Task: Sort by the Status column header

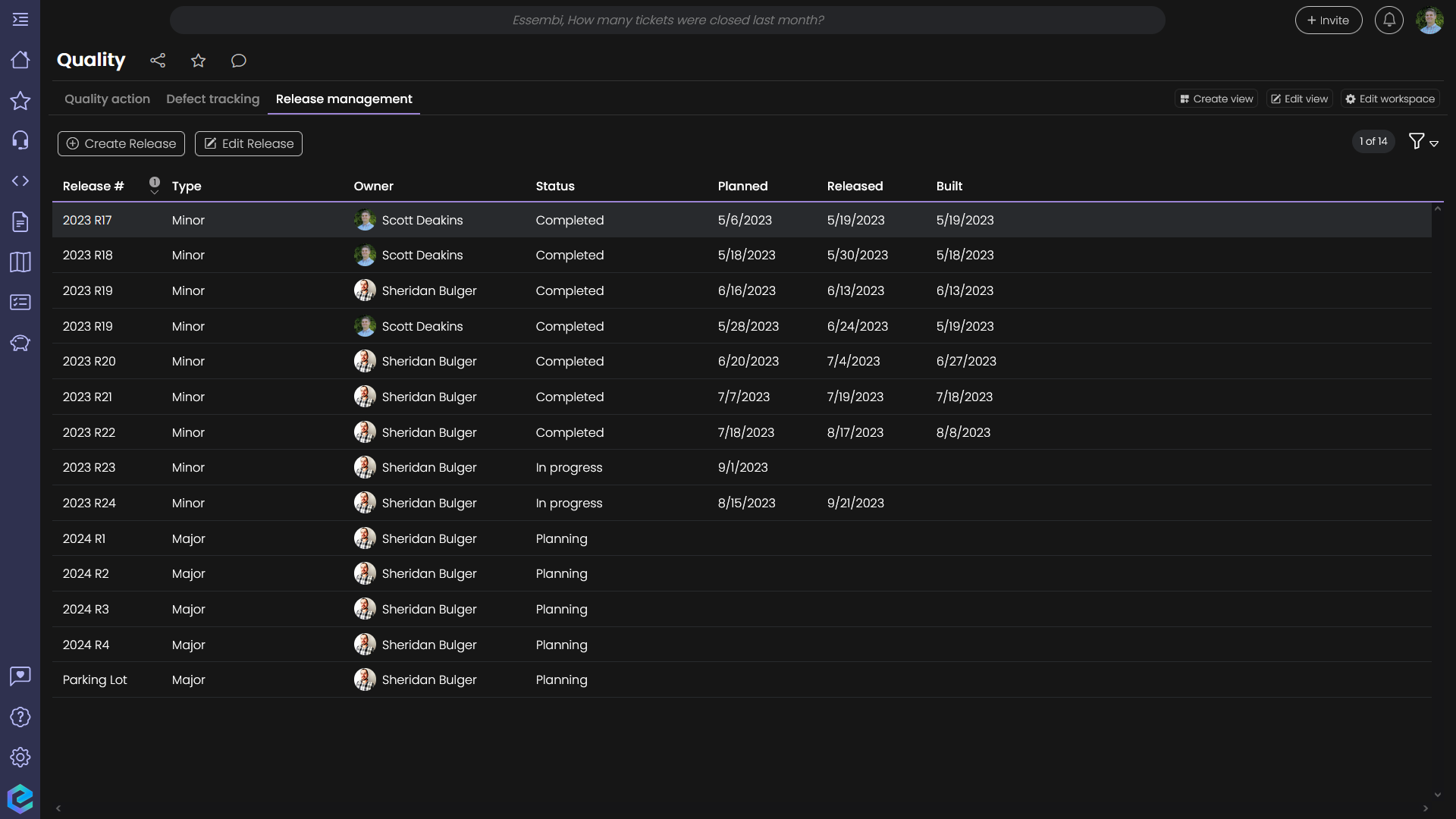Action: click(555, 186)
